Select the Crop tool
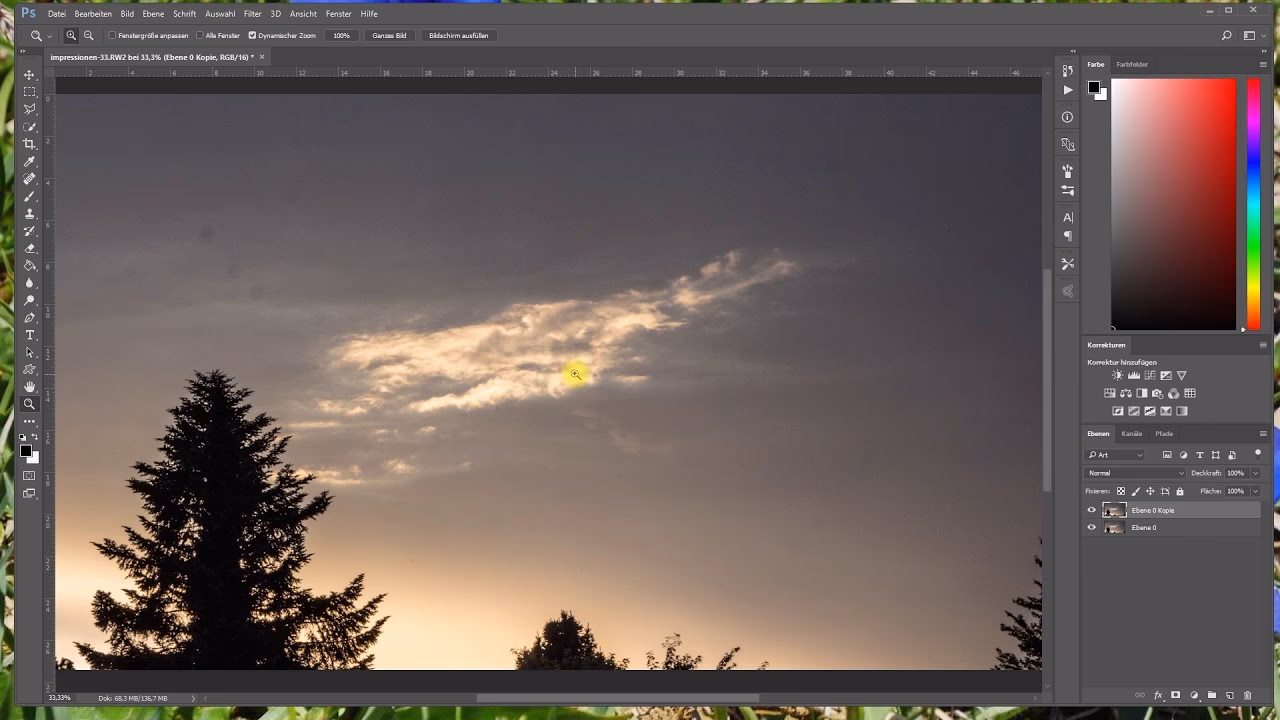Screen dimensions: 1280x720 click(29, 144)
